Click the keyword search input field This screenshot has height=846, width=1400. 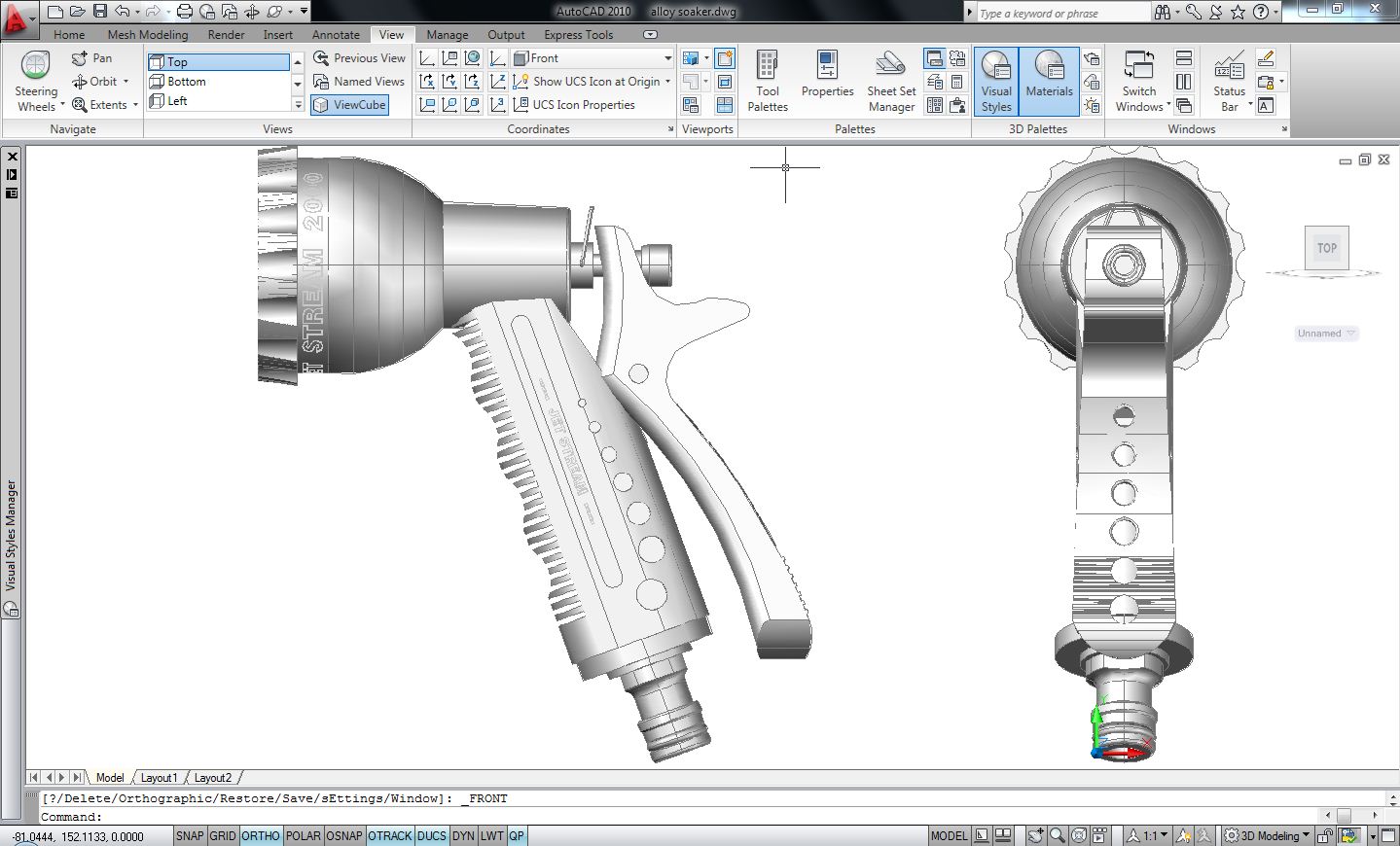(x=1063, y=13)
